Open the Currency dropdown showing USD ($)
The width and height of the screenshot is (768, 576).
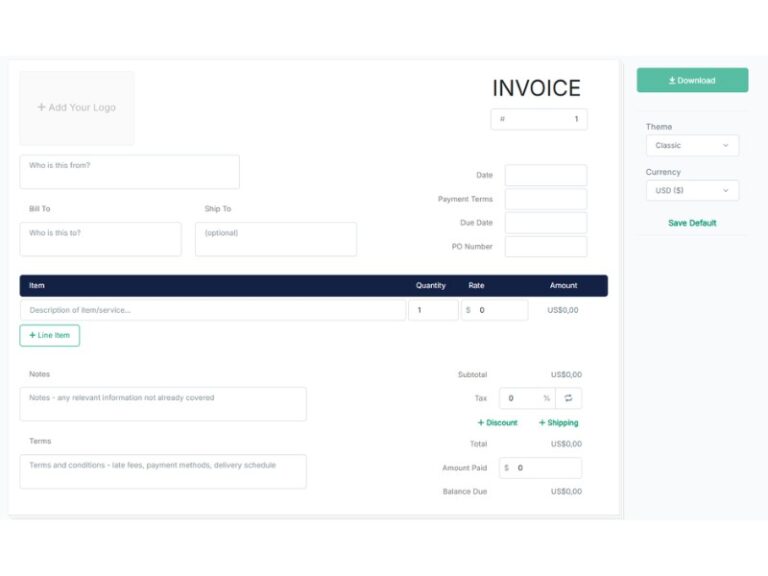point(692,190)
